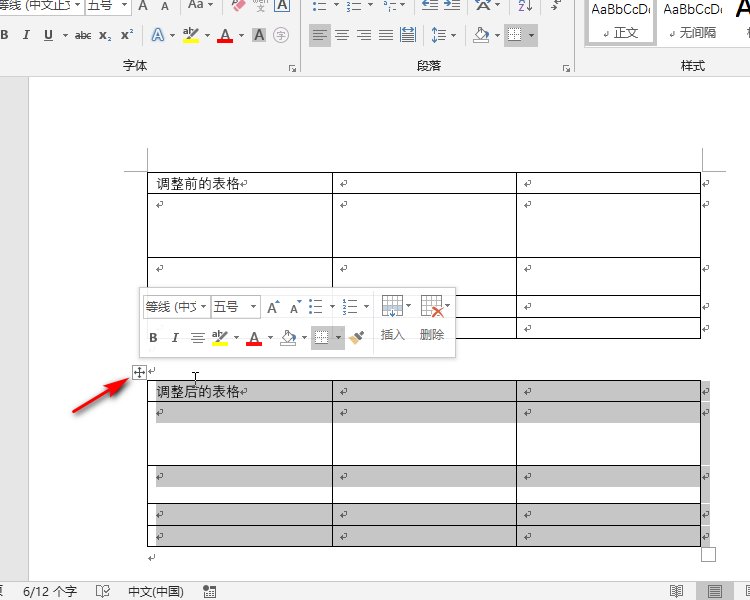Decrease font size in mini toolbar

point(295,307)
